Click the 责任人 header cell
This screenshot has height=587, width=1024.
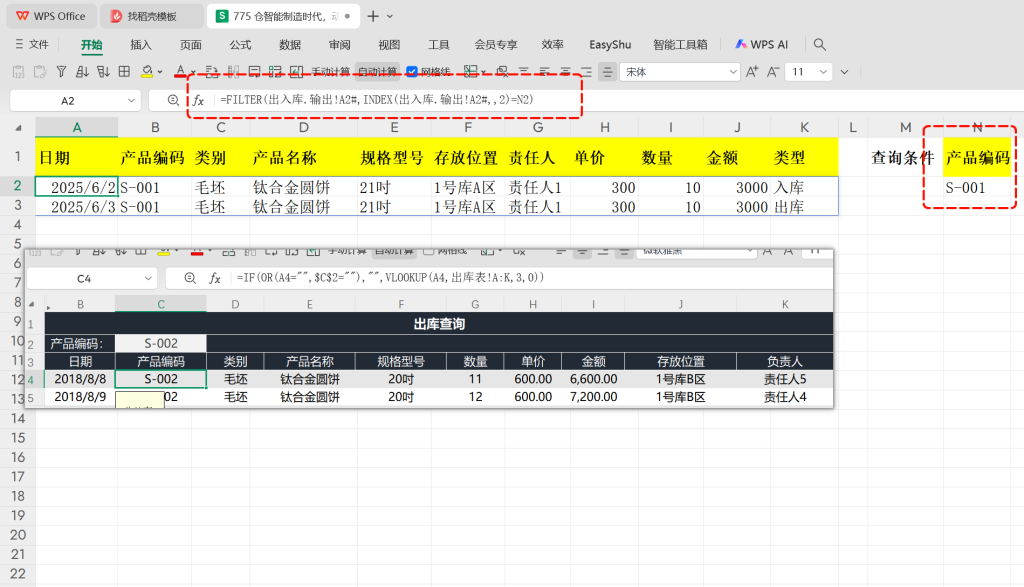click(537, 157)
